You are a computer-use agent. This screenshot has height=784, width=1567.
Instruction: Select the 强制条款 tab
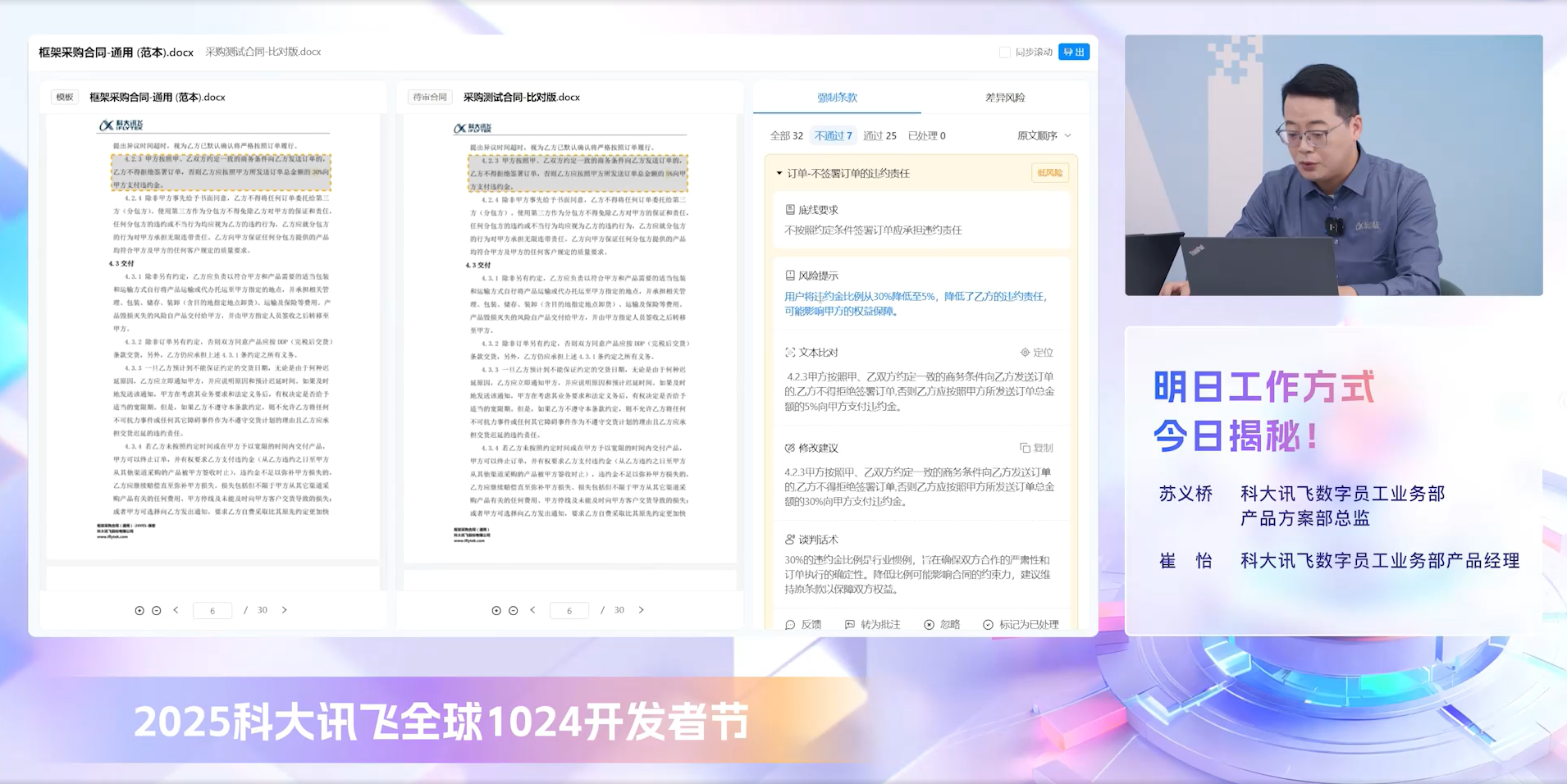coord(837,98)
